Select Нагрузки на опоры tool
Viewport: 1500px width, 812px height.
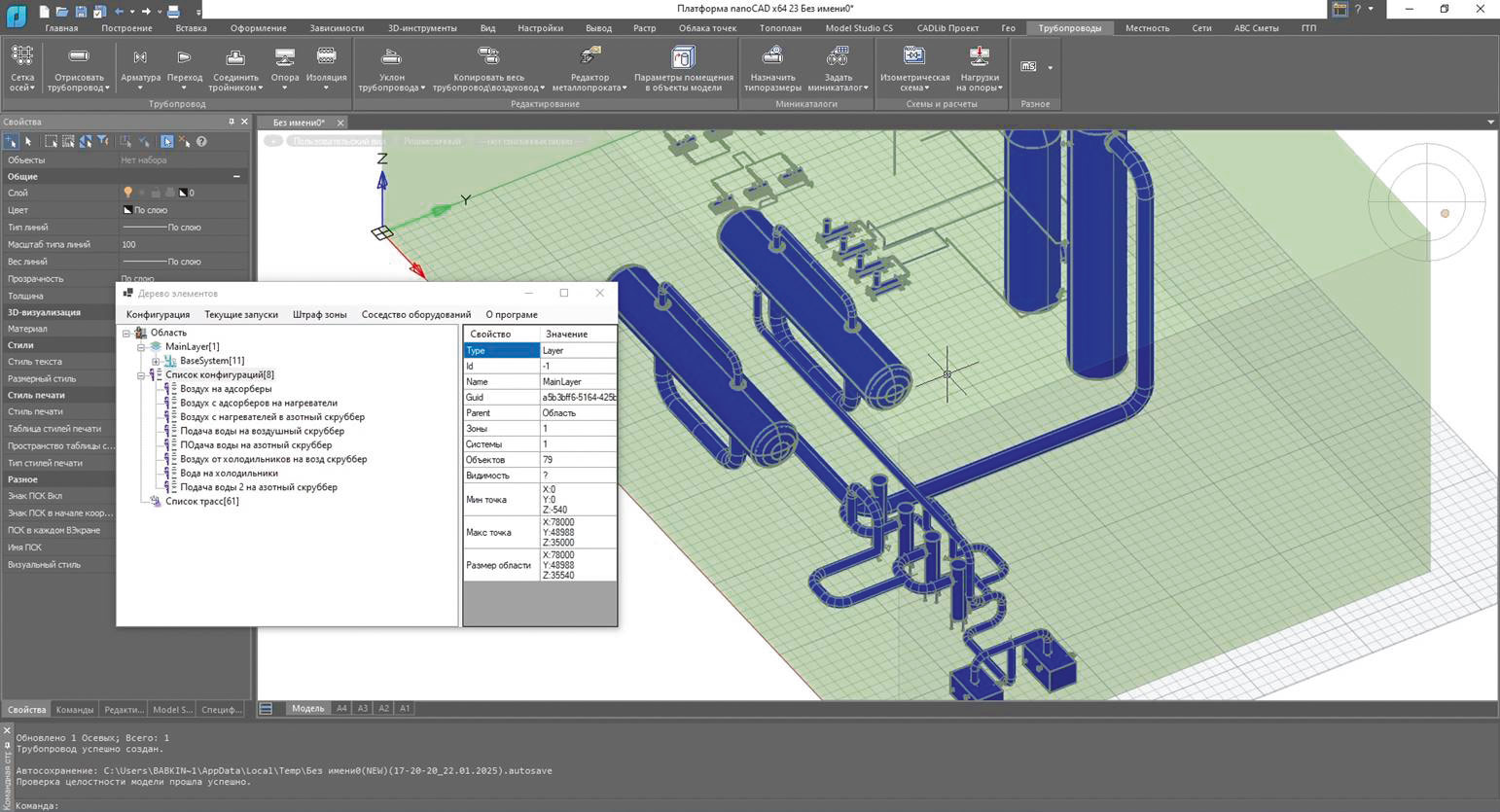[x=979, y=67]
